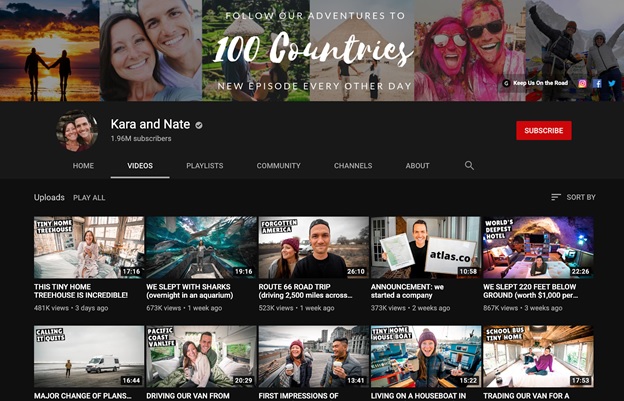Image resolution: width=624 pixels, height=401 pixels.
Task: Click title ROUTE 66 ROAD TRIP
Action: coord(306,291)
